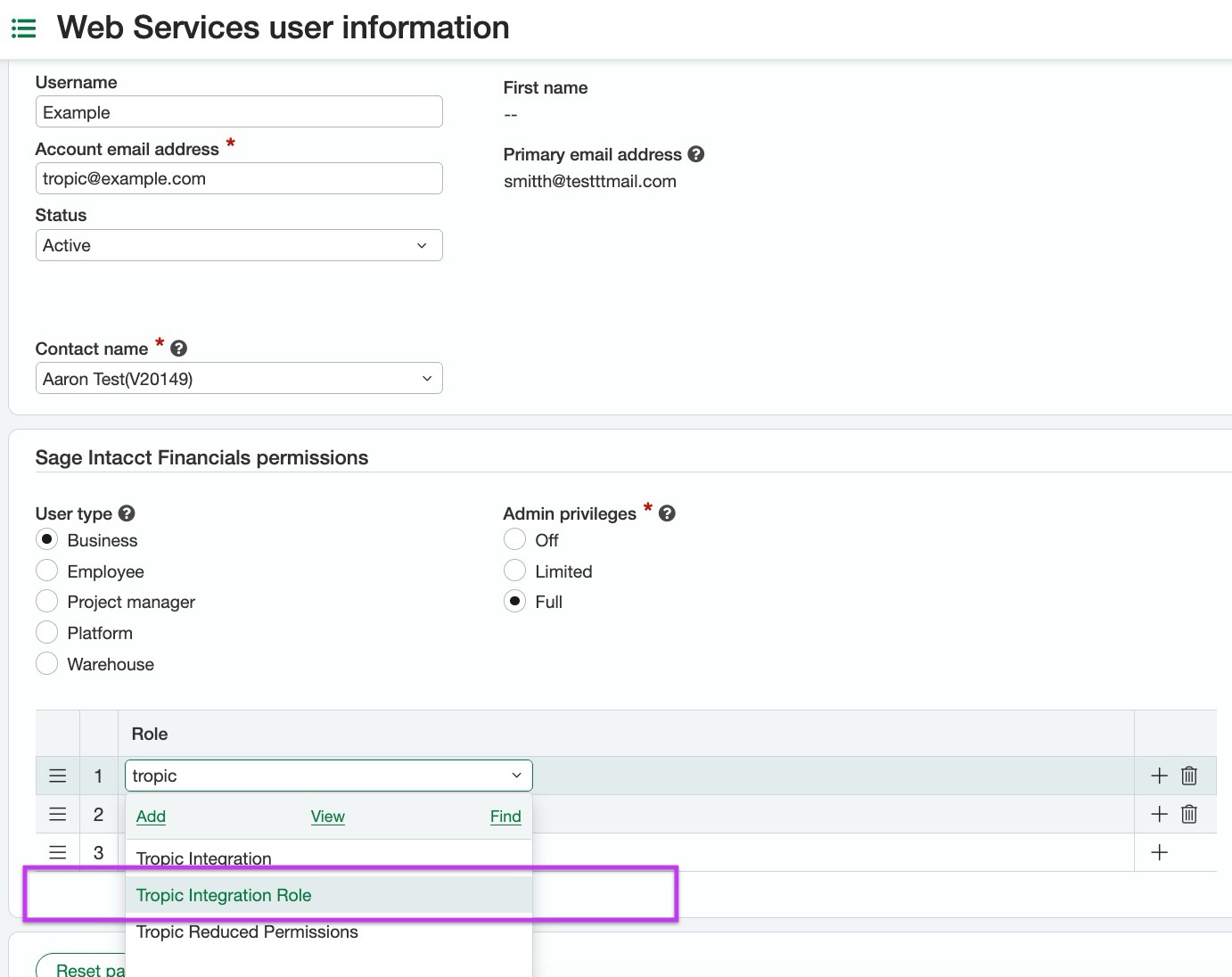The image size is (1232, 977).
Task: Open Contact name dropdown Aaron Test
Action: [239, 378]
